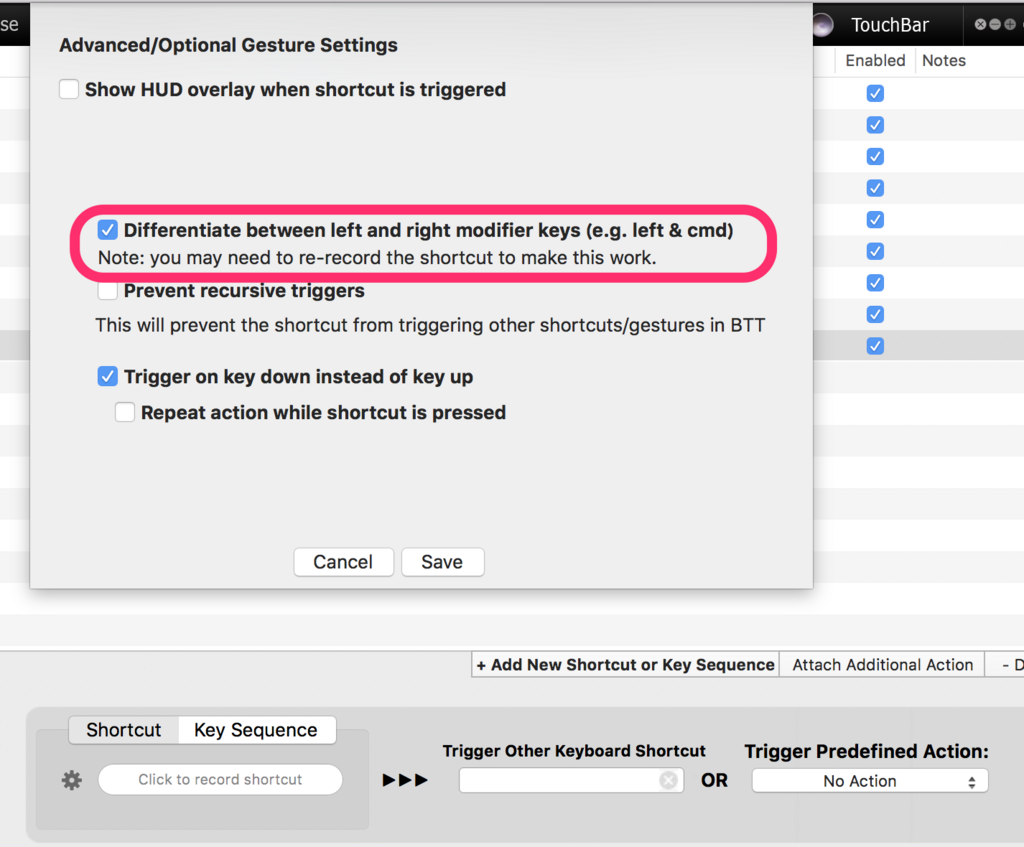Uncheck Trigger on key down instead of key up

108,376
